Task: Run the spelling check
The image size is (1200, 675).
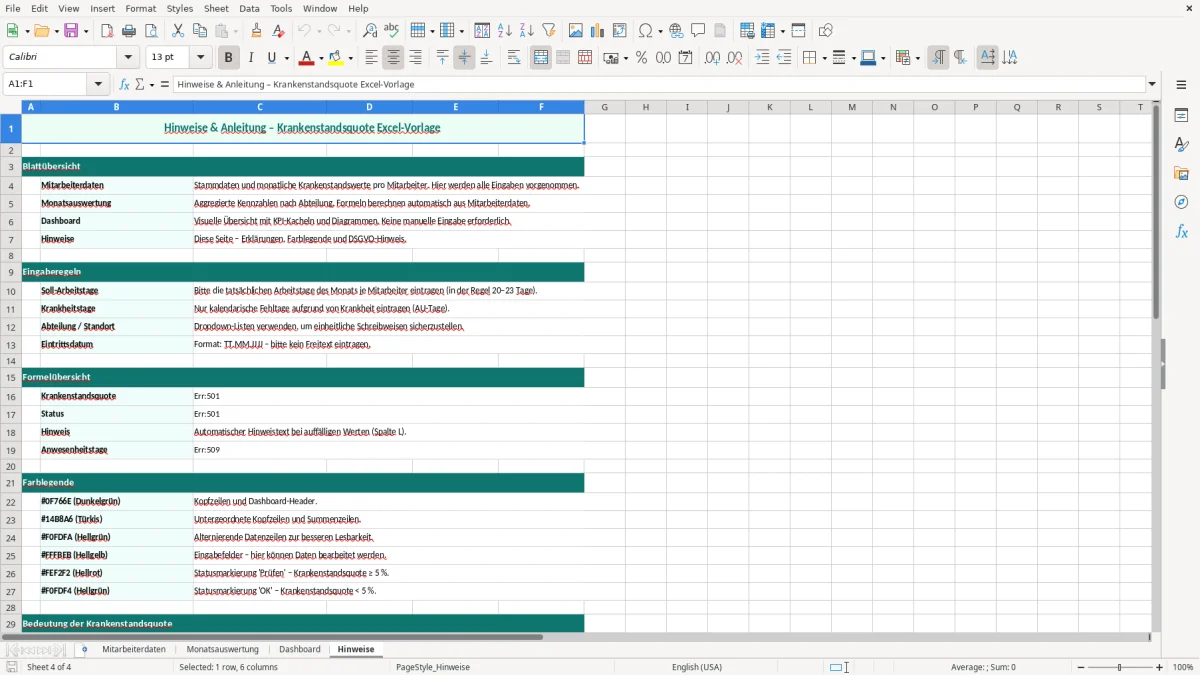Action: pyautogui.click(x=392, y=31)
